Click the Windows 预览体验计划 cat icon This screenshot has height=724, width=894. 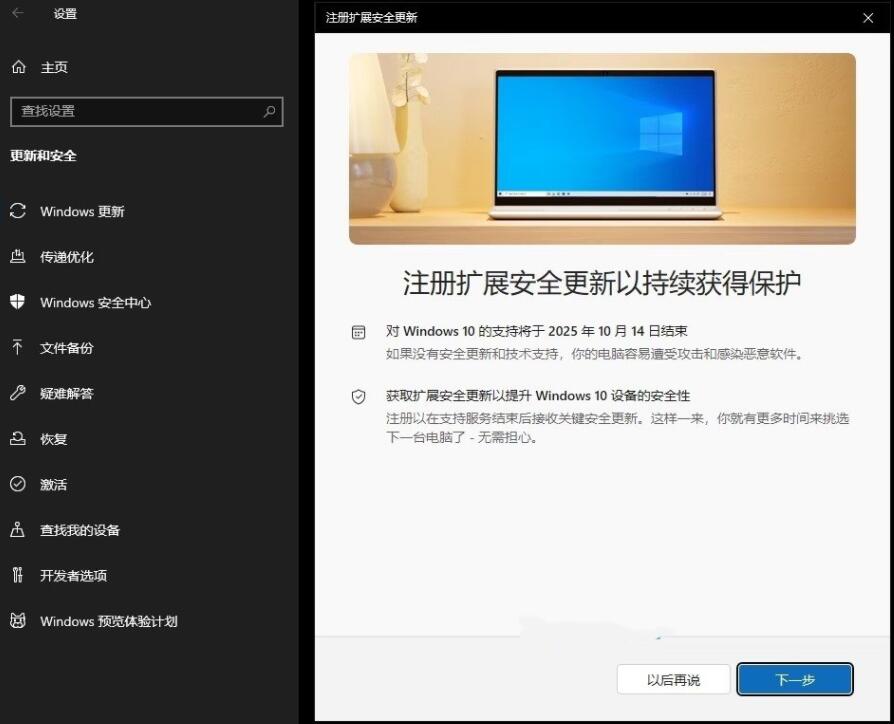[x=18, y=620]
